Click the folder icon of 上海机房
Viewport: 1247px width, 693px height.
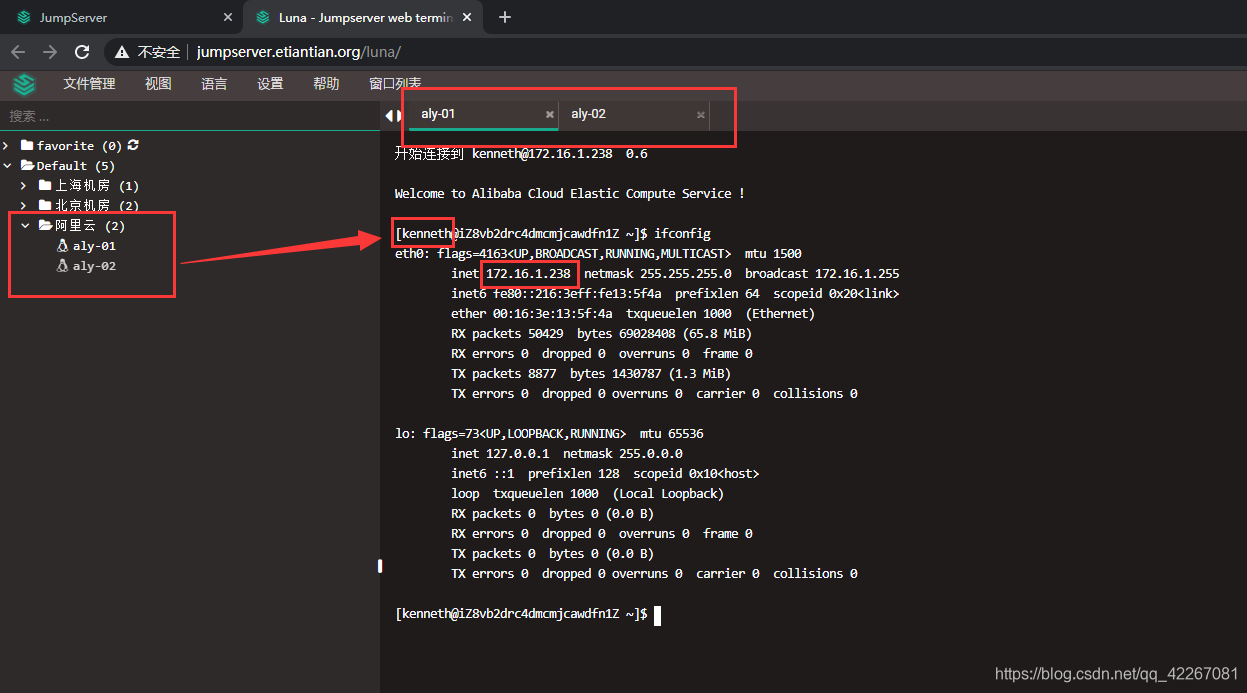pyautogui.click(x=44, y=185)
